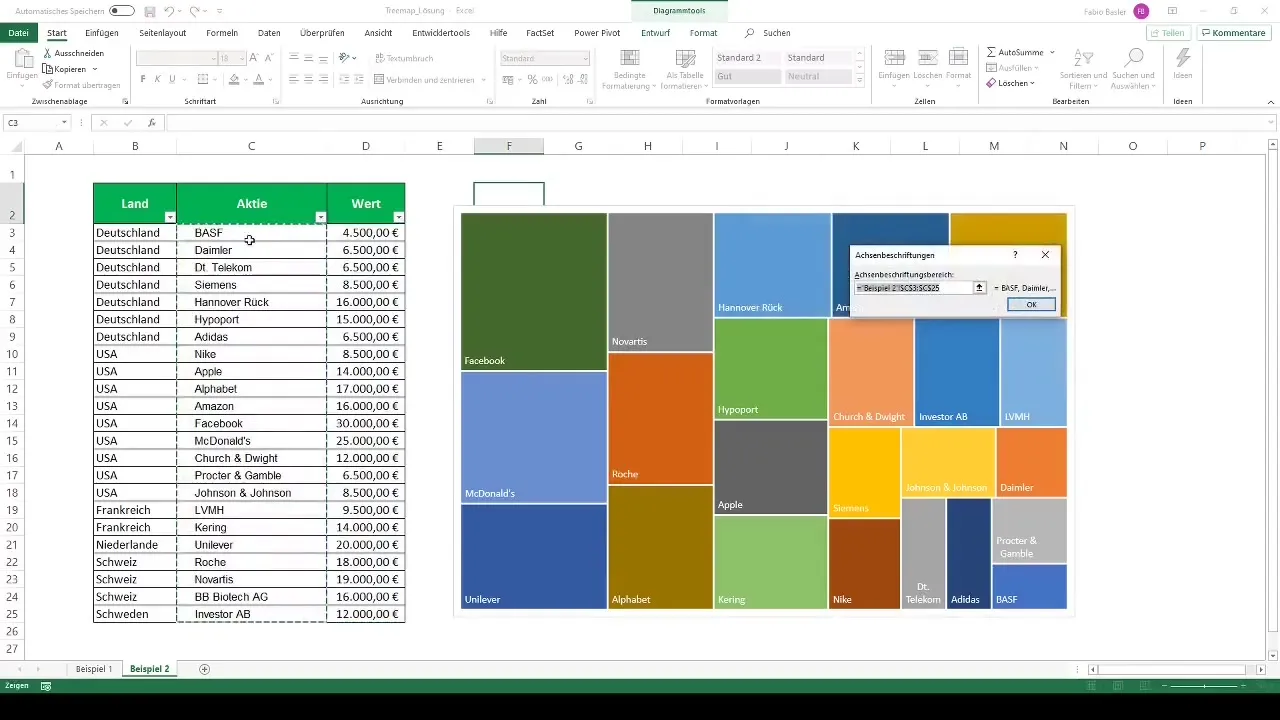Image resolution: width=1280 pixels, height=720 pixels.
Task: Open the Datei tab
Action: click(x=18, y=33)
